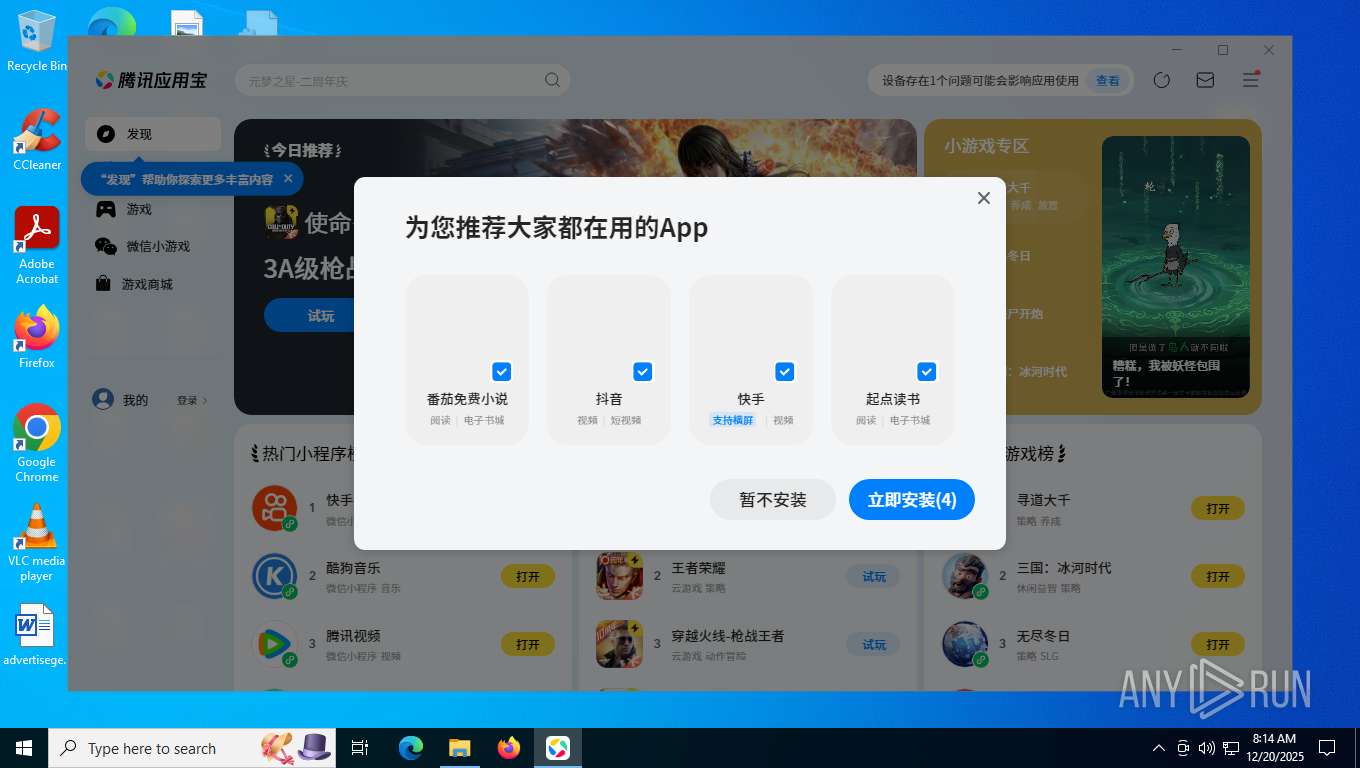Open Task View on taskbar
This screenshot has height=768, width=1360.
[360, 748]
